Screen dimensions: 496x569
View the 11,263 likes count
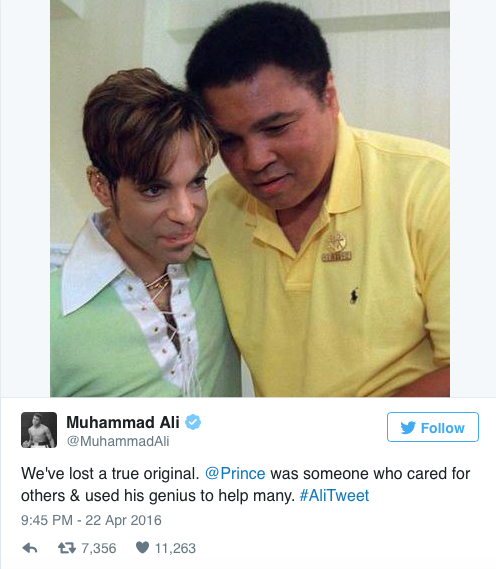(175, 548)
